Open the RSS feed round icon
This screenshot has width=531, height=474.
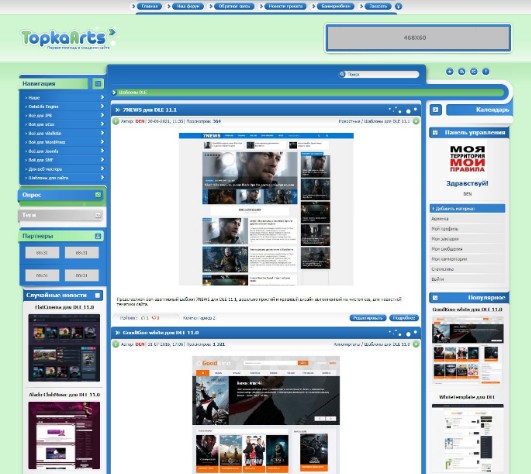[462, 71]
